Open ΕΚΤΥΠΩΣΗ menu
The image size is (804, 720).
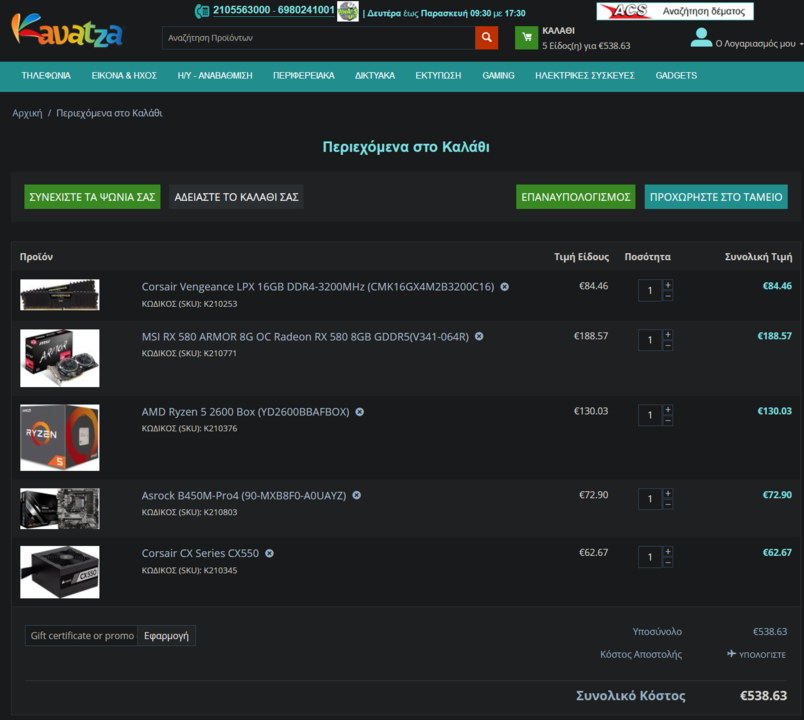point(438,75)
